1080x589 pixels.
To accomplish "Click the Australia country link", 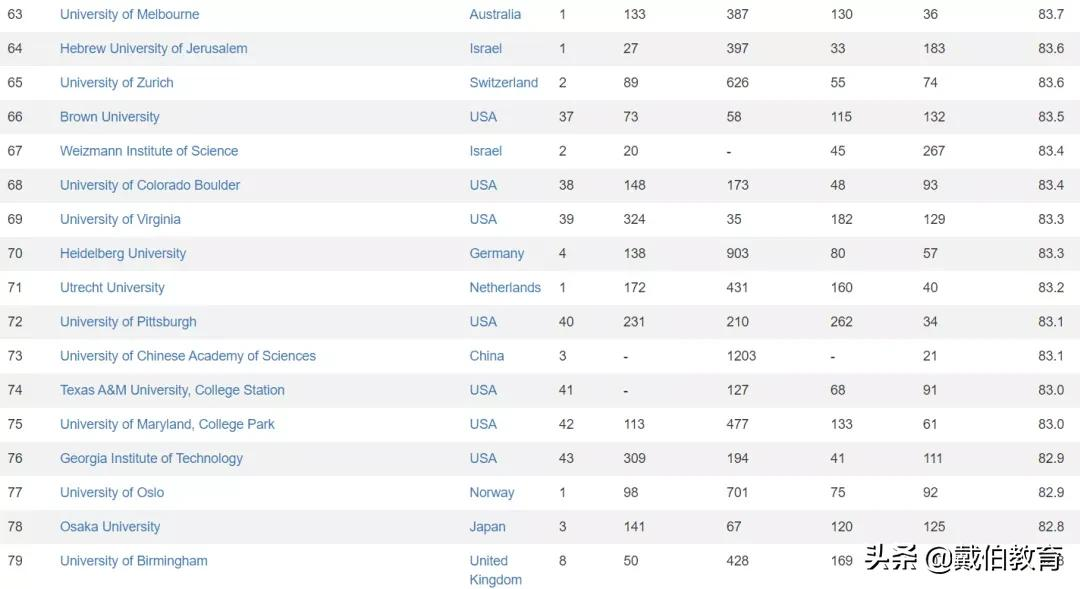I will pos(495,14).
